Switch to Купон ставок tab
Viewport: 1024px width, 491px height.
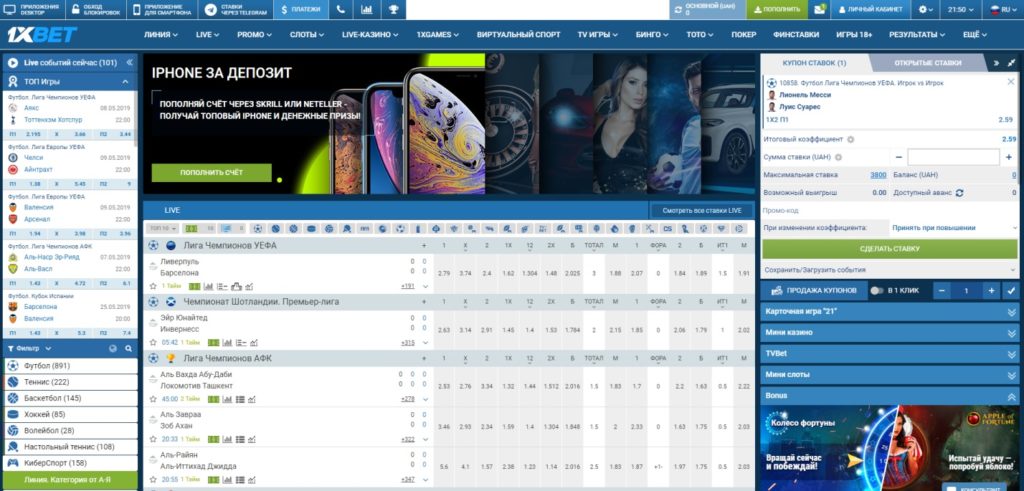[814, 63]
